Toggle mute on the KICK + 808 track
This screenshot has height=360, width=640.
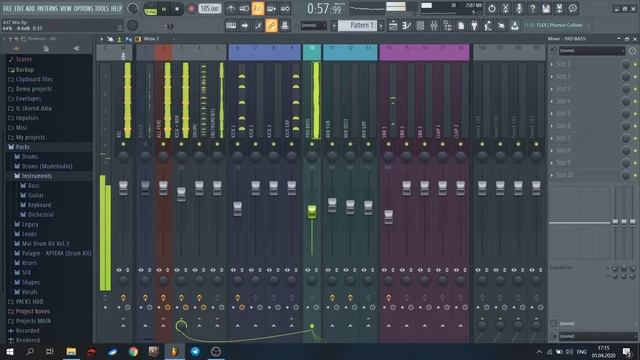point(181,144)
